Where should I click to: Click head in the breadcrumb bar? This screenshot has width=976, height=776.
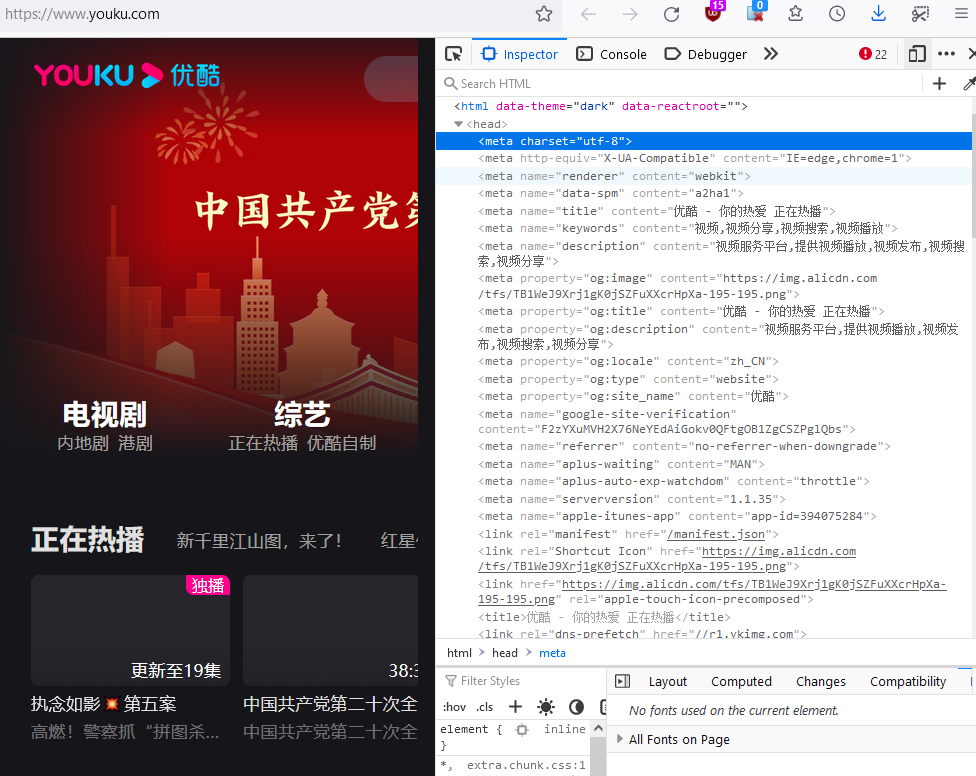[505, 653]
